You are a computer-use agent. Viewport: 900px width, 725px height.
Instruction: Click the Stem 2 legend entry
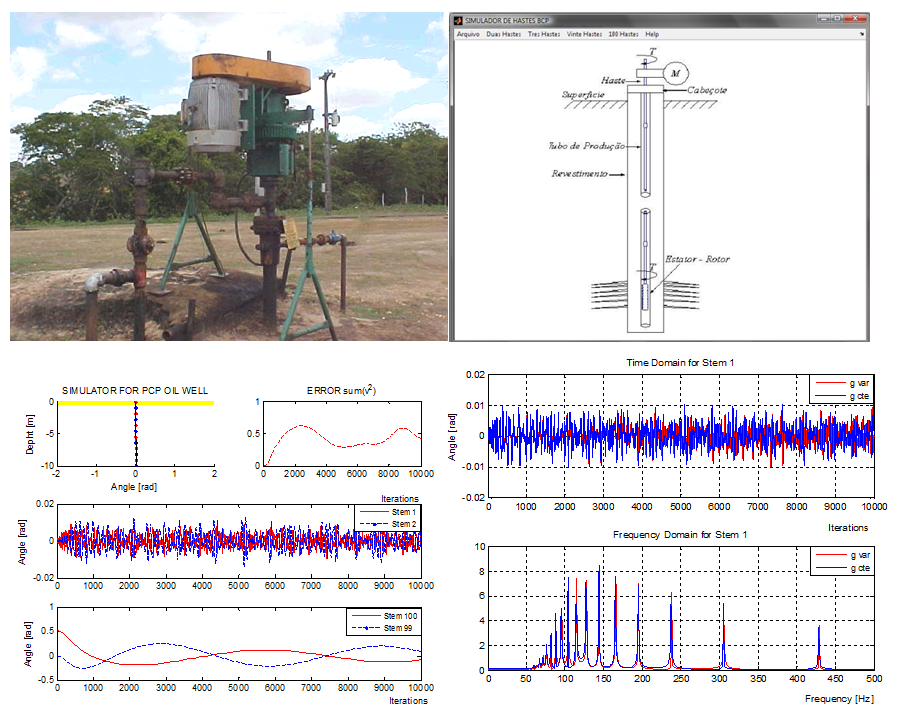pos(402,523)
